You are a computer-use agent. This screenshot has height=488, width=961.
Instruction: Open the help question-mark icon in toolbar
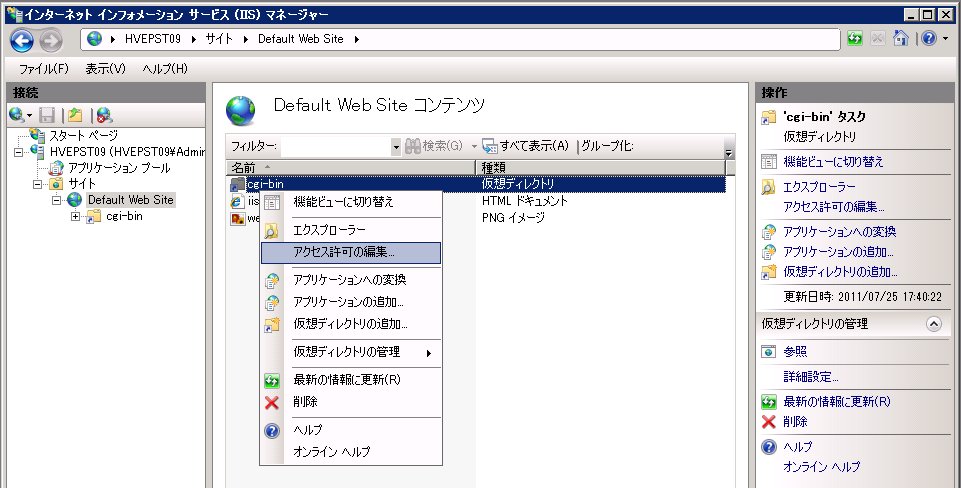point(929,39)
